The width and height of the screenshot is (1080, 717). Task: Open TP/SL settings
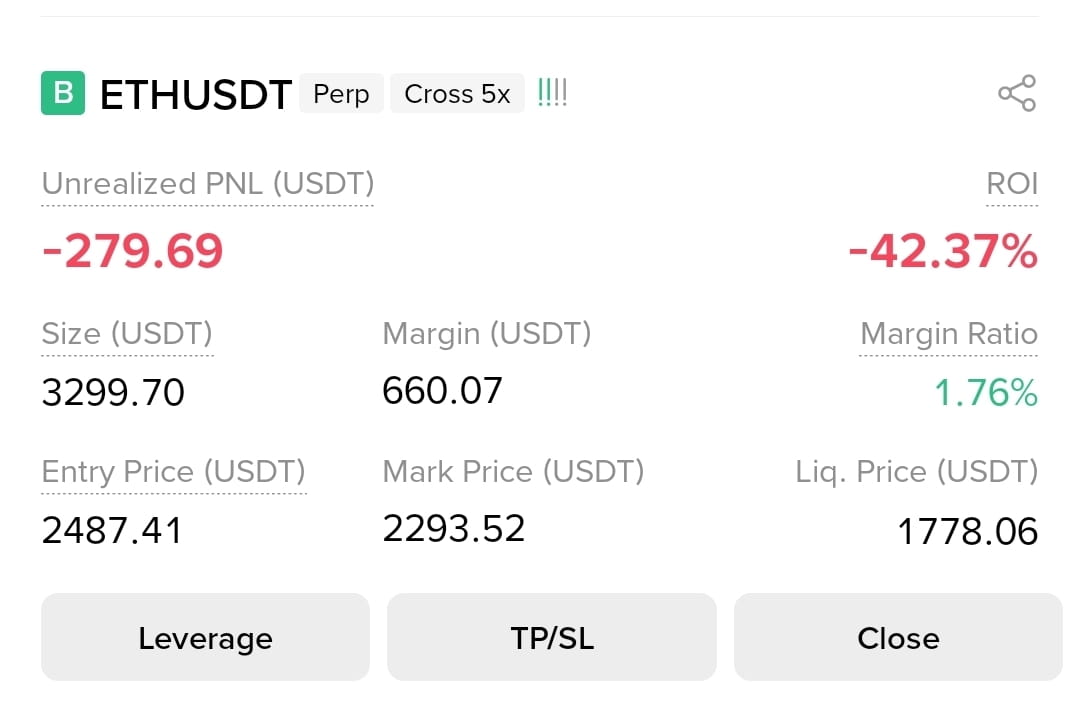click(x=552, y=637)
